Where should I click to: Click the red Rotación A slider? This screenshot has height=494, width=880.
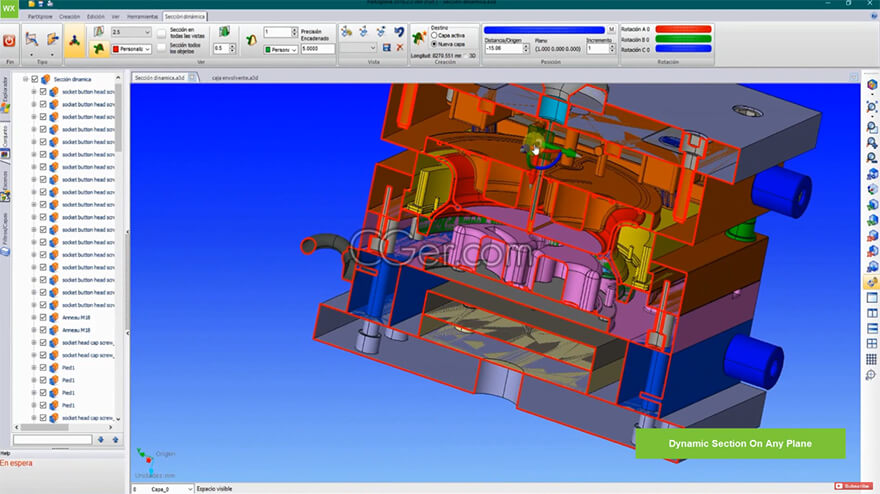pyautogui.click(x=683, y=29)
